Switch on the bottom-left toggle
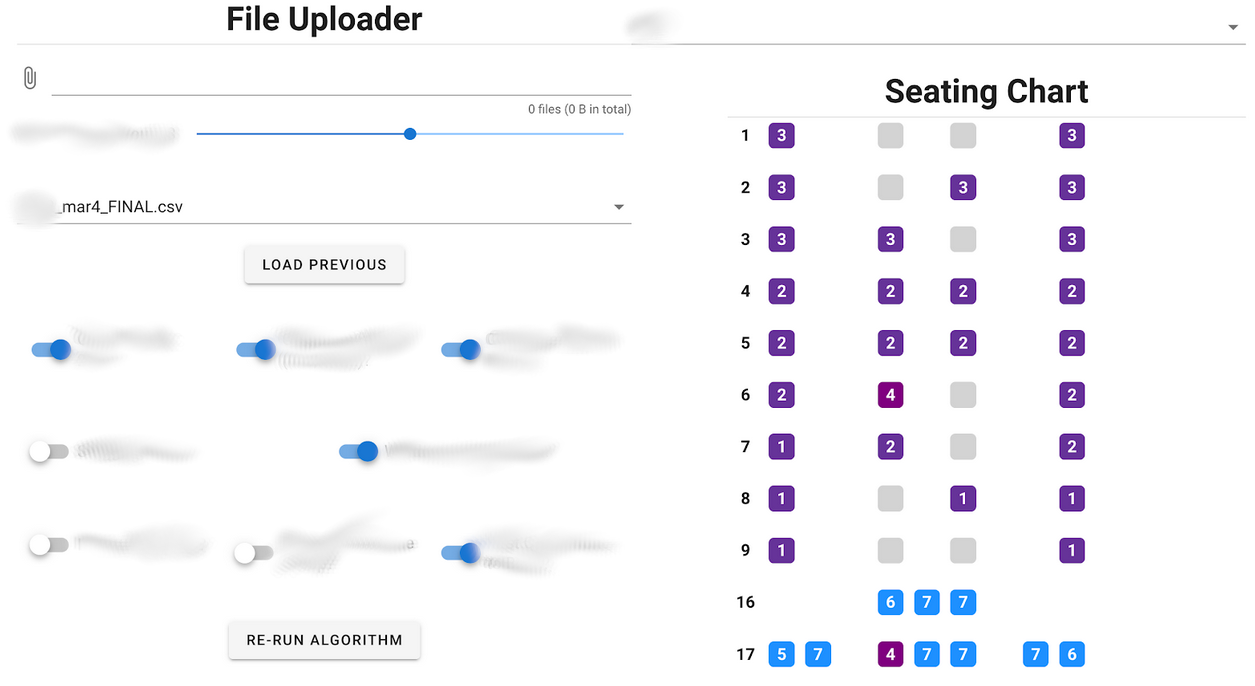Viewport: 1255px width, 686px height. point(48,545)
